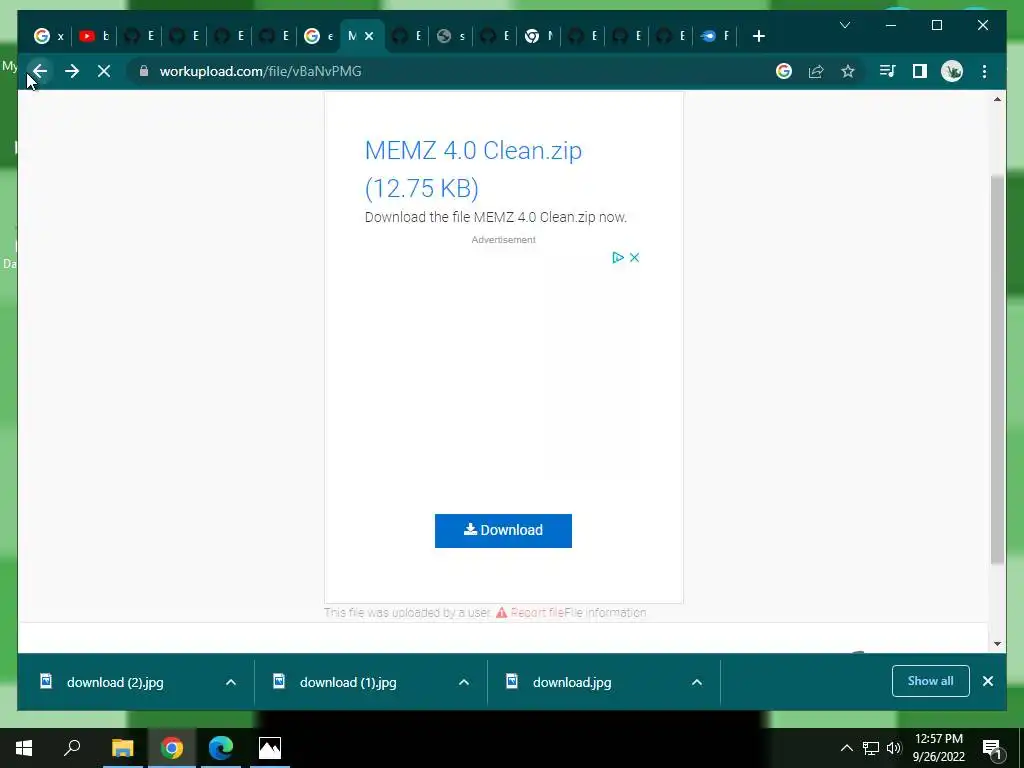Click Show all downloads
This screenshot has width=1024, height=768.
(931, 681)
